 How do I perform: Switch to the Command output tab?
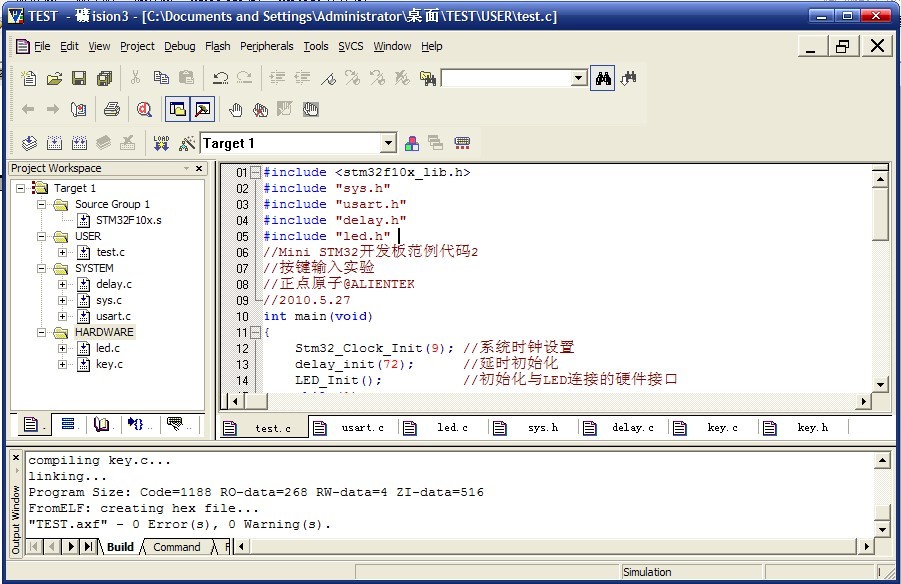(x=176, y=547)
